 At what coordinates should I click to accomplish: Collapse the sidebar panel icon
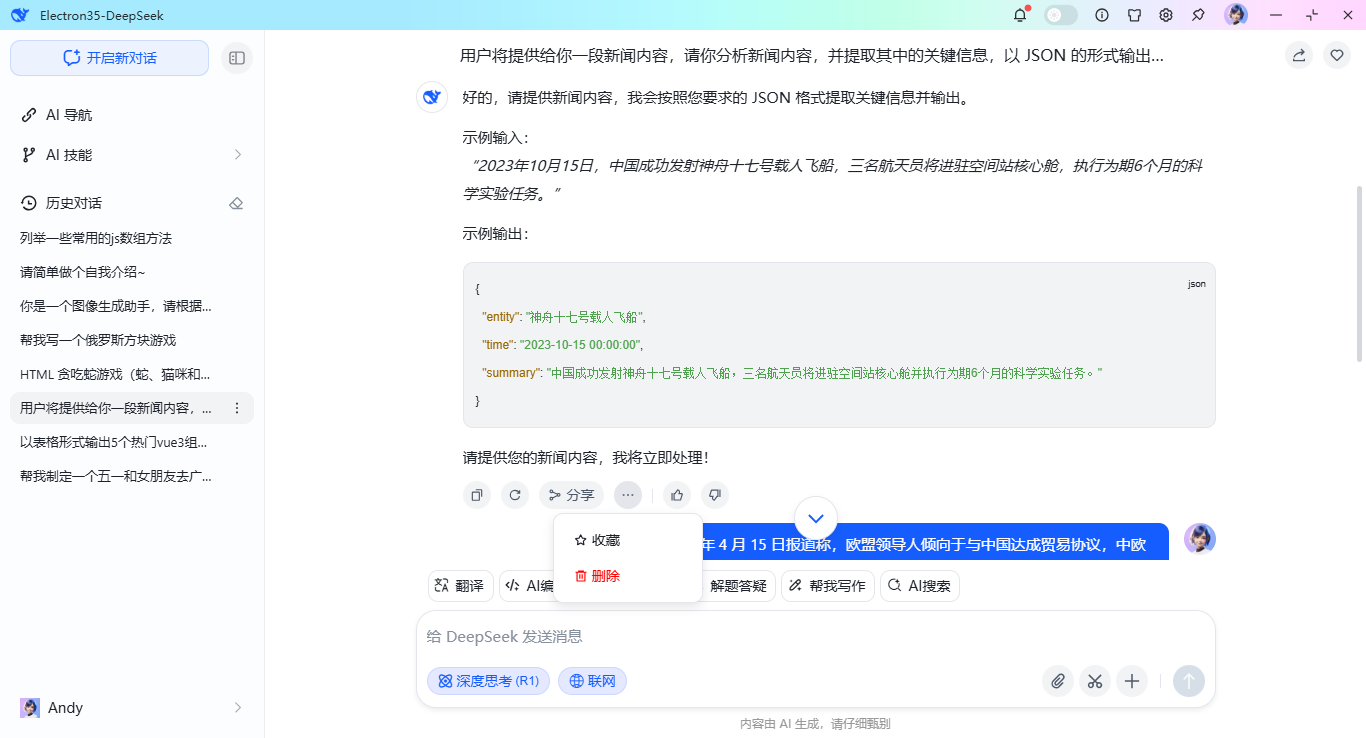pos(237,58)
